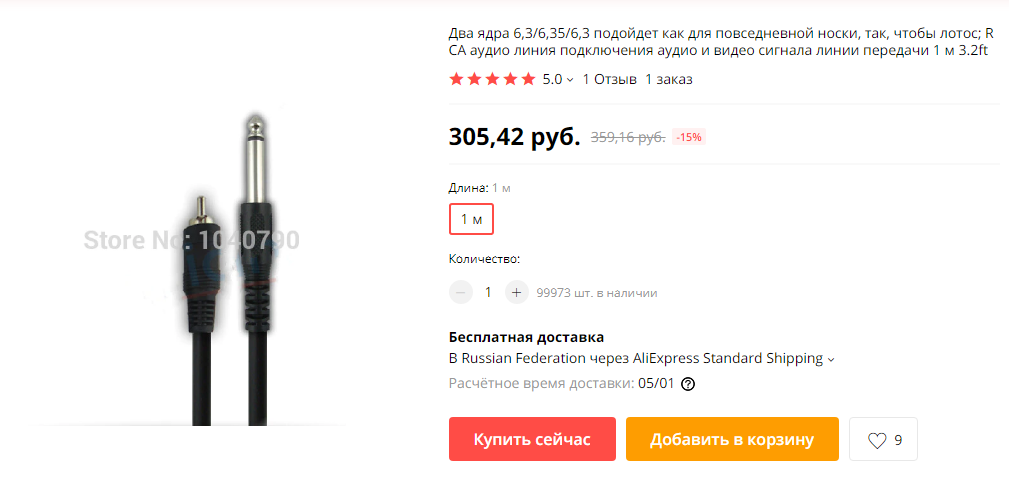Click the first red rating star
1009x479 pixels.
coord(456,79)
